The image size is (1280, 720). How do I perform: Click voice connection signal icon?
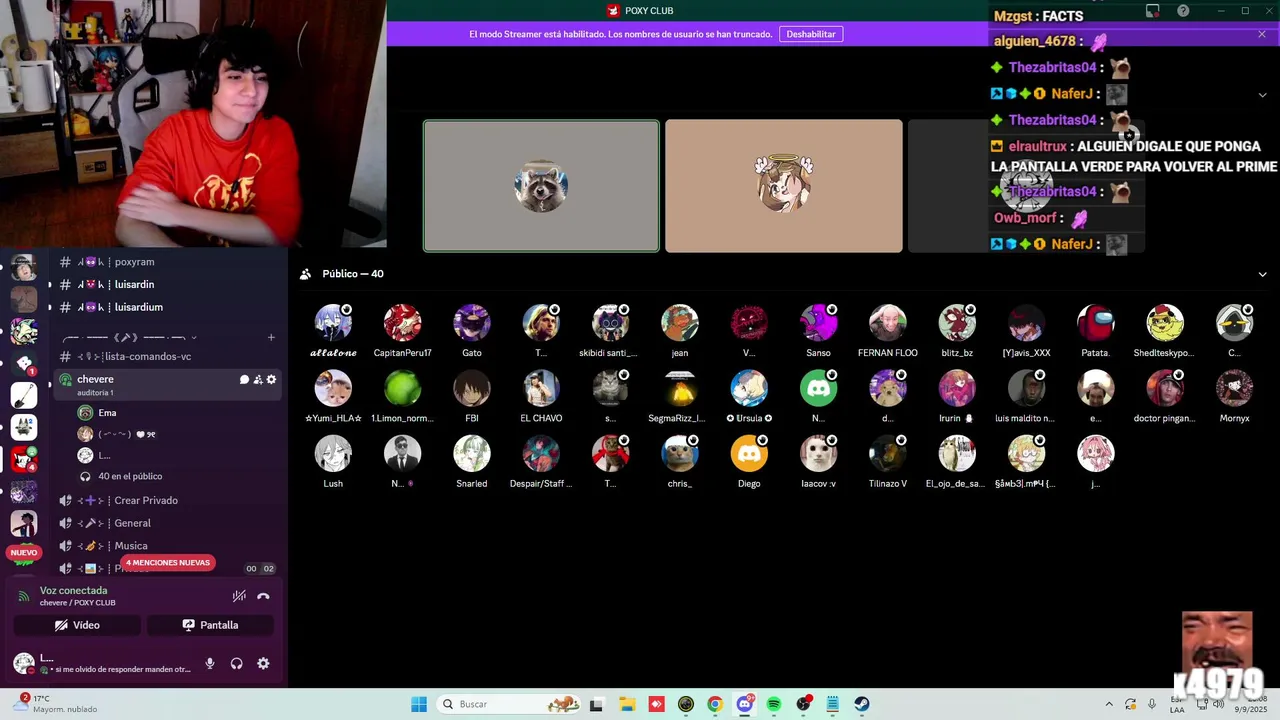24,596
